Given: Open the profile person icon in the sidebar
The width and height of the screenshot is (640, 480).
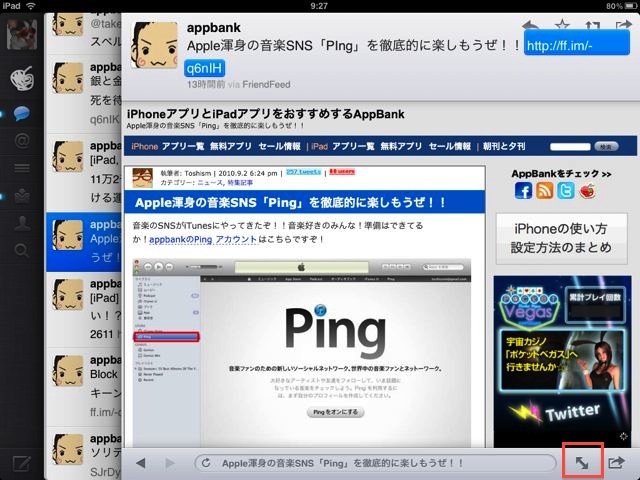Looking at the screenshot, I should click(x=22, y=223).
